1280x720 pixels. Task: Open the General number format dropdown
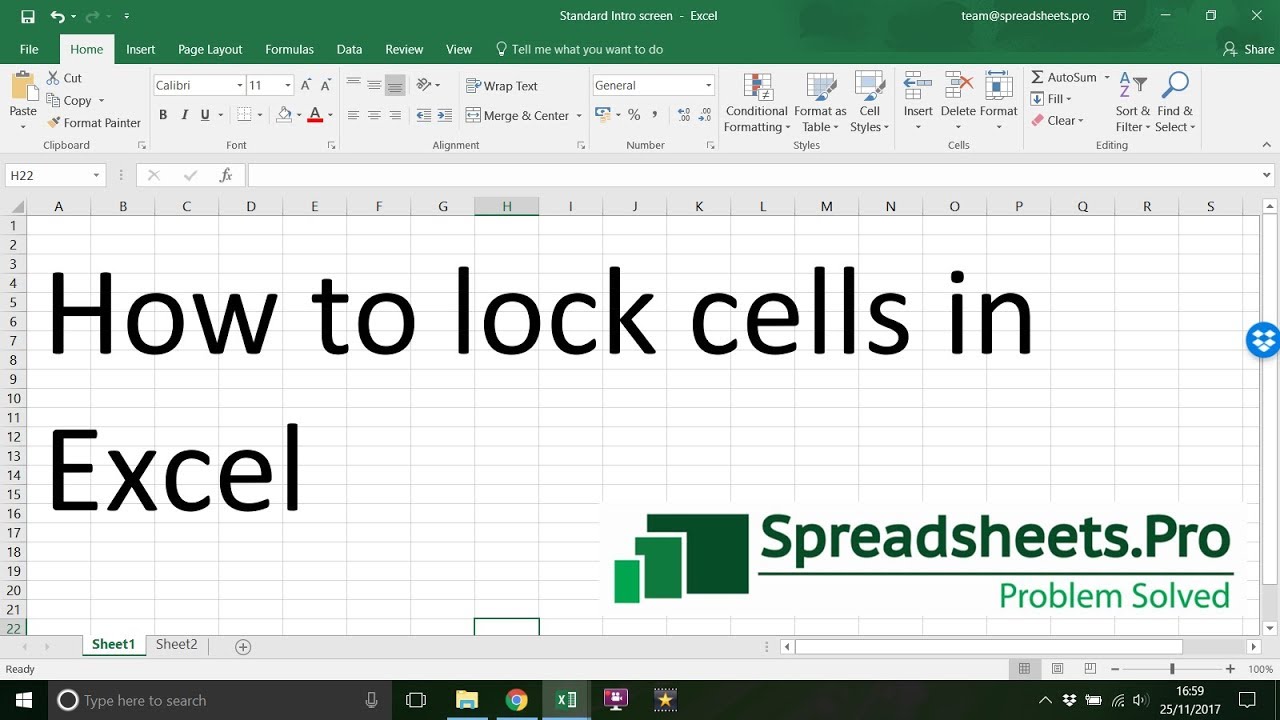709,86
